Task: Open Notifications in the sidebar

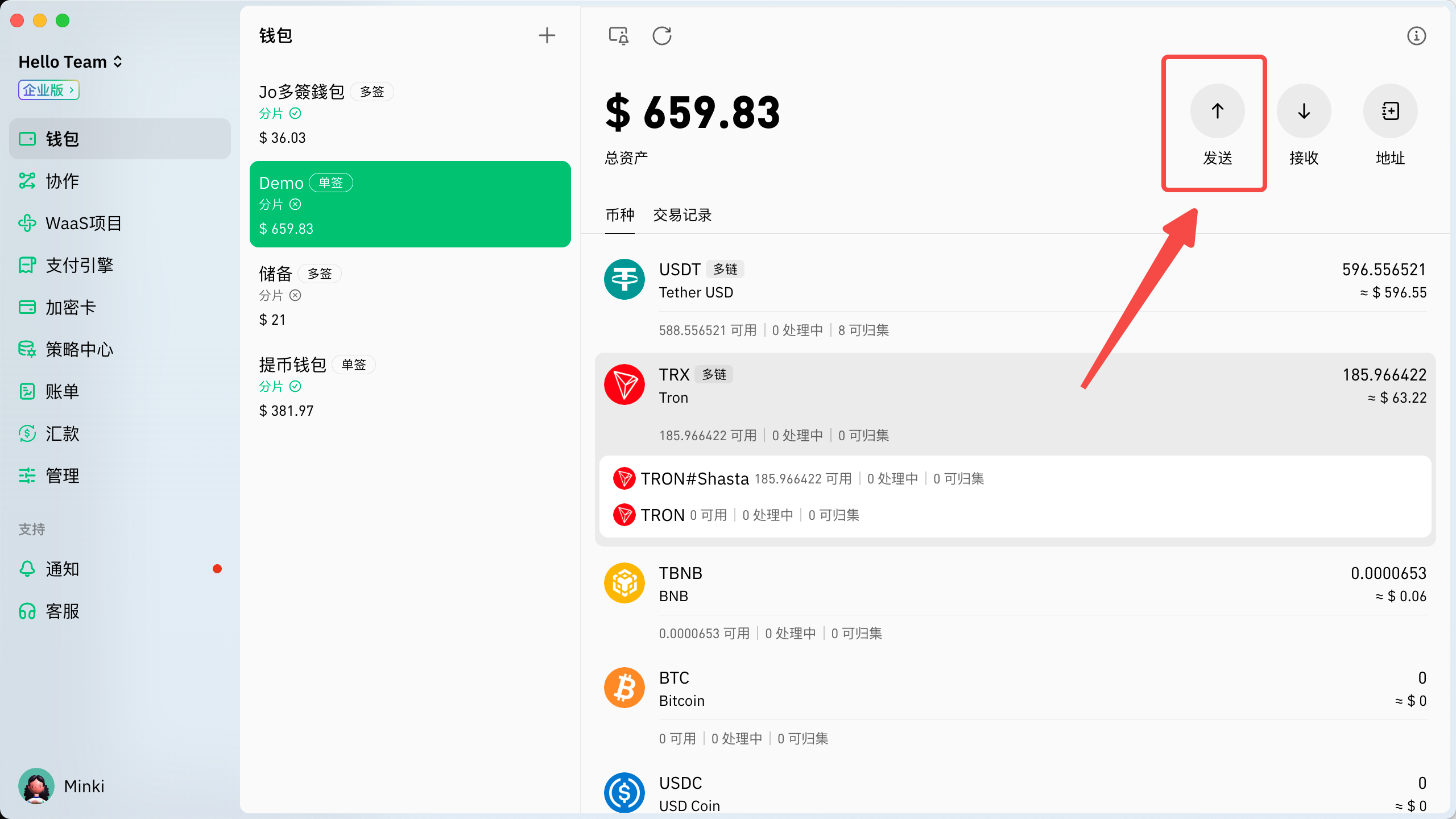Action: point(63,569)
